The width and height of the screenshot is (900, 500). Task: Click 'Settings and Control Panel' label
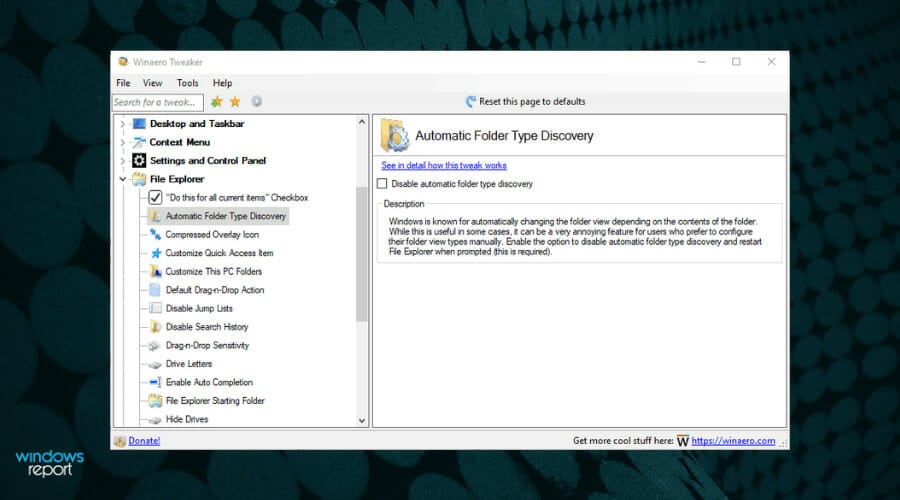pos(208,161)
